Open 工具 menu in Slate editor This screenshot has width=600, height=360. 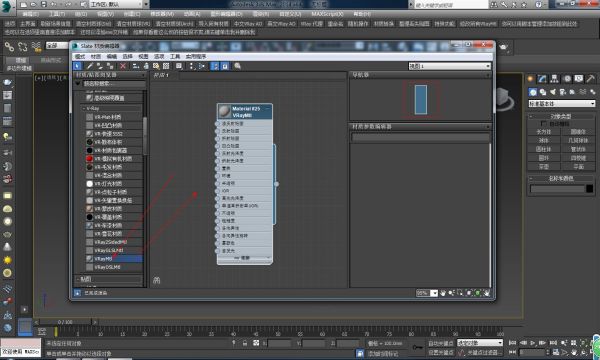175,57
